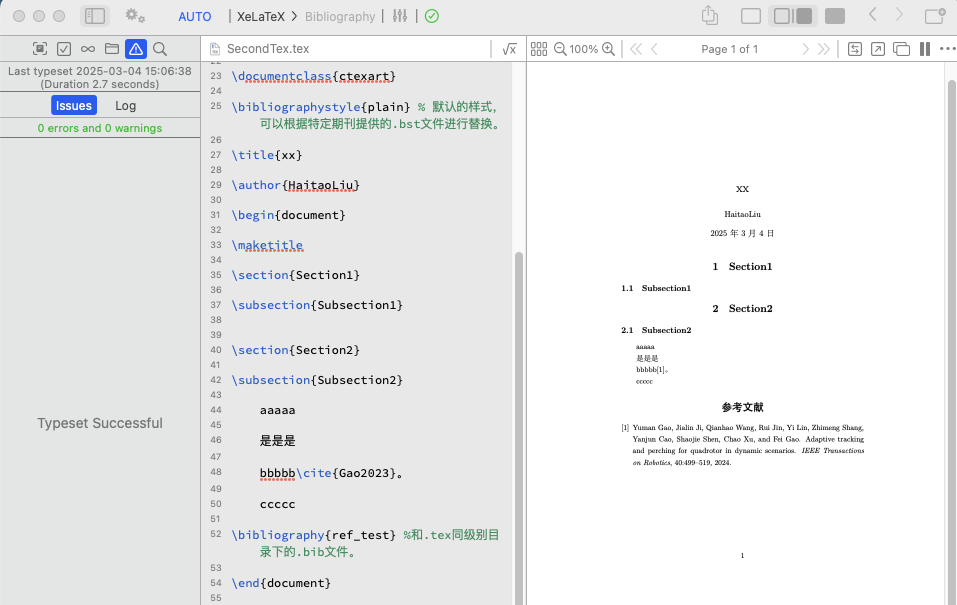The image size is (957, 605).
Task: Go to the next PDF page
Action: tap(805, 49)
